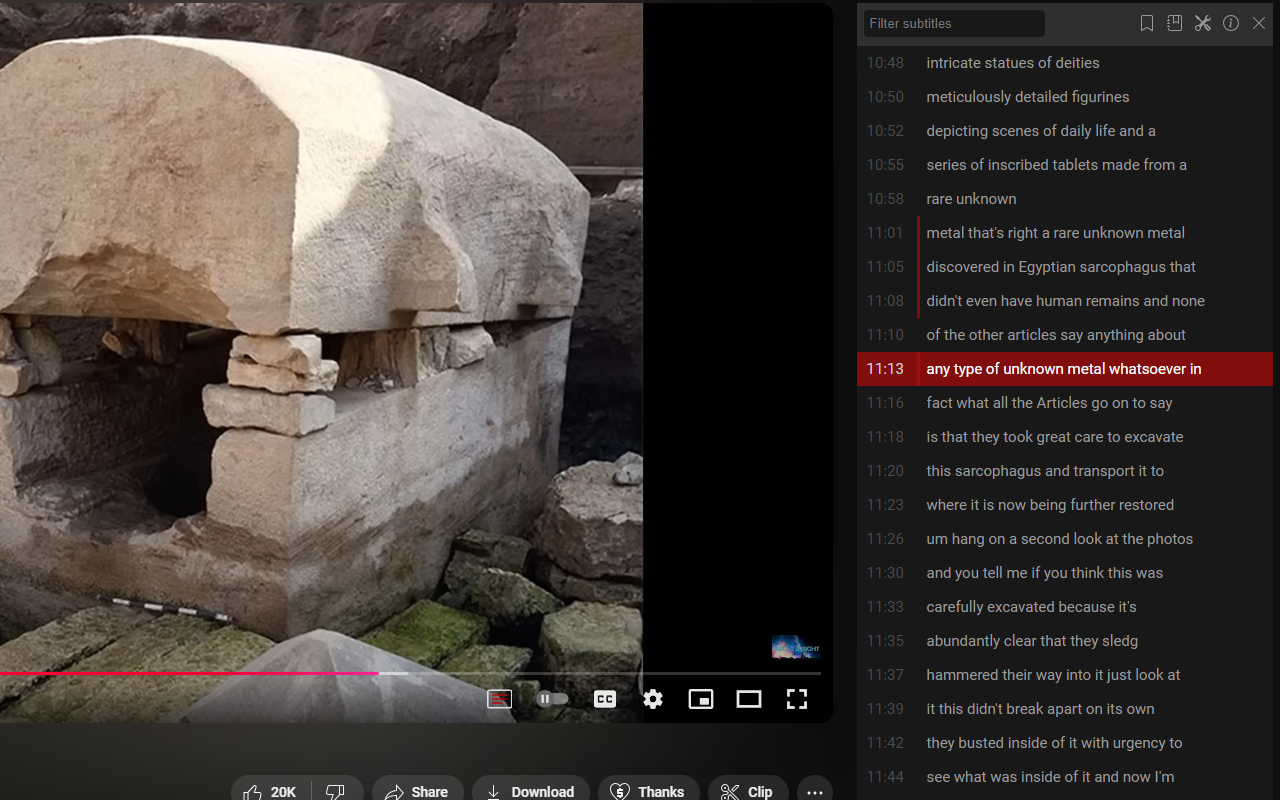Open the Share dialog
Screen dimensions: 1280x800
(x=417, y=791)
